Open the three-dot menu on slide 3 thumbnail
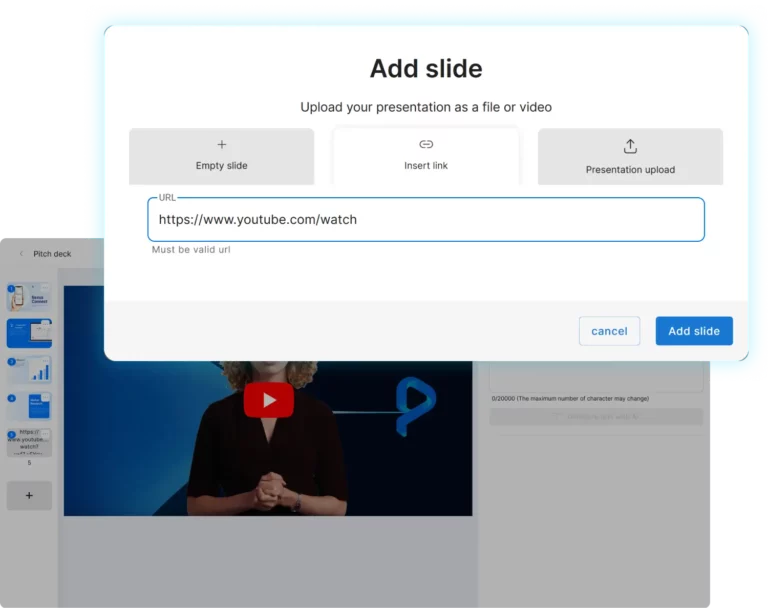The image size is (768, 608). 45,360
